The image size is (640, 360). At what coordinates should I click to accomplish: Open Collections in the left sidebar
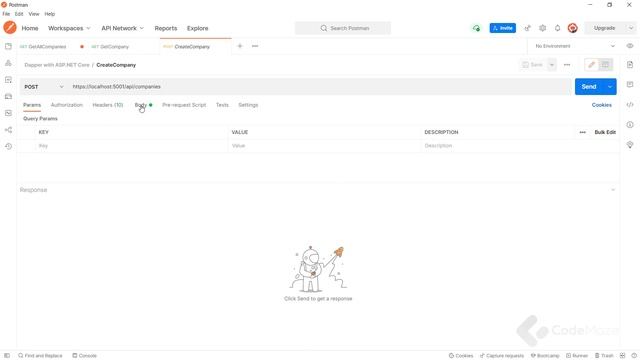pos(8,47)
